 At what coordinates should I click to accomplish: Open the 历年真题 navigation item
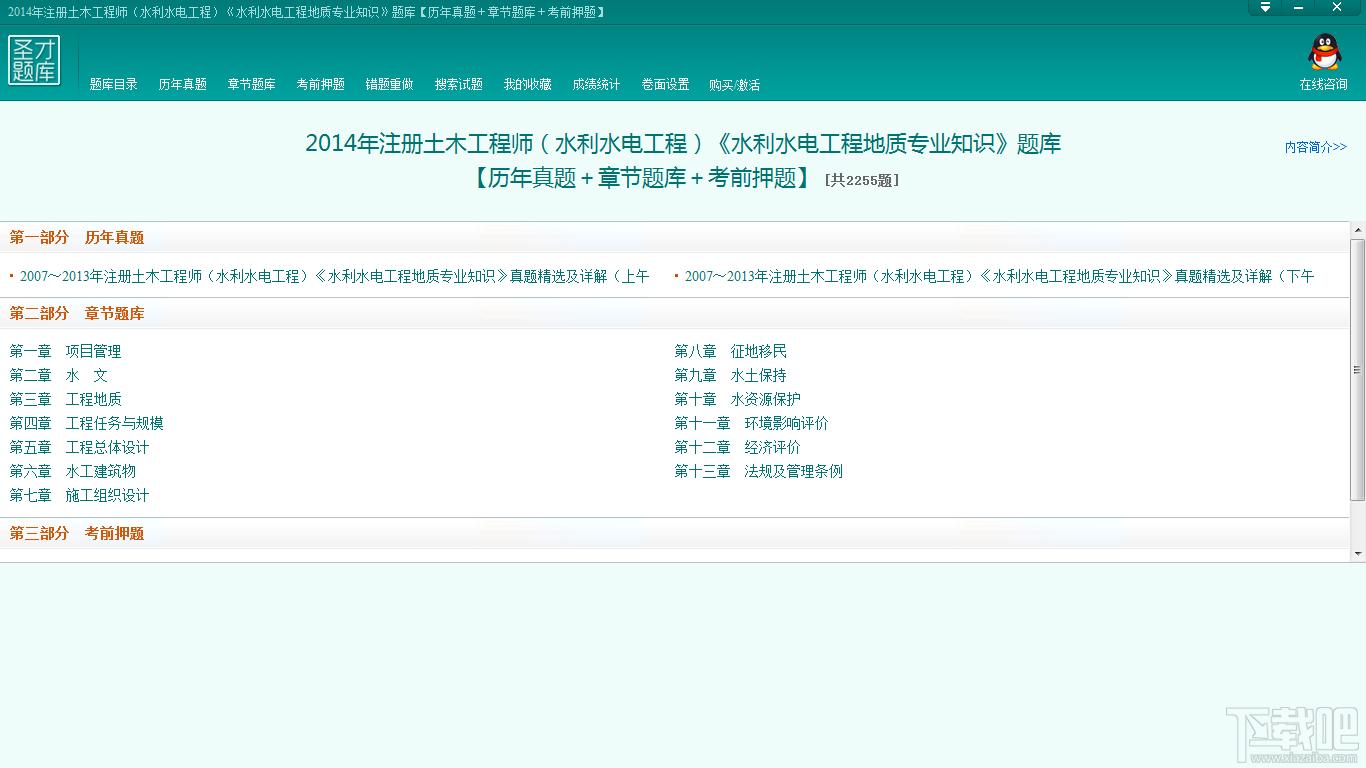coord(181,84)
